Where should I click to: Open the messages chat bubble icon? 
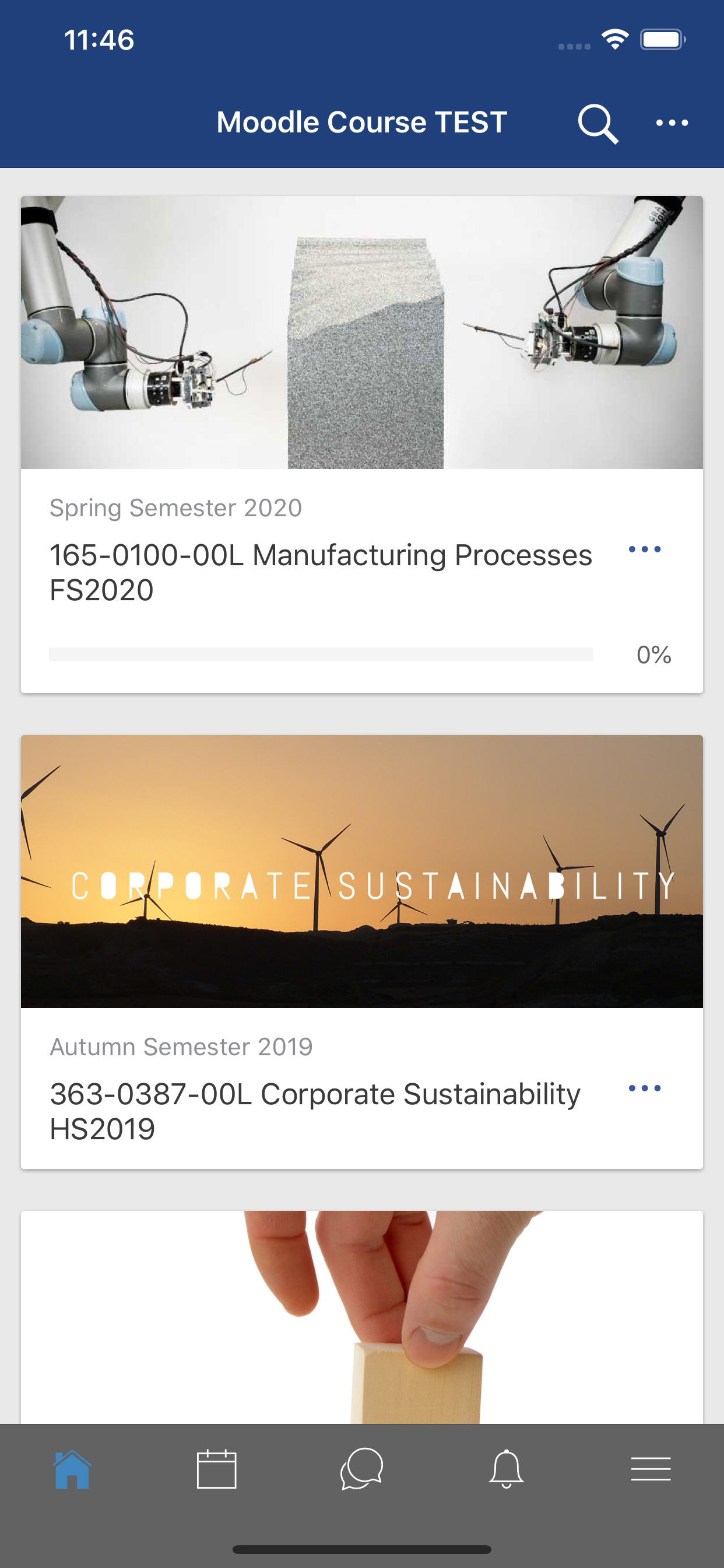[361, 1469]
